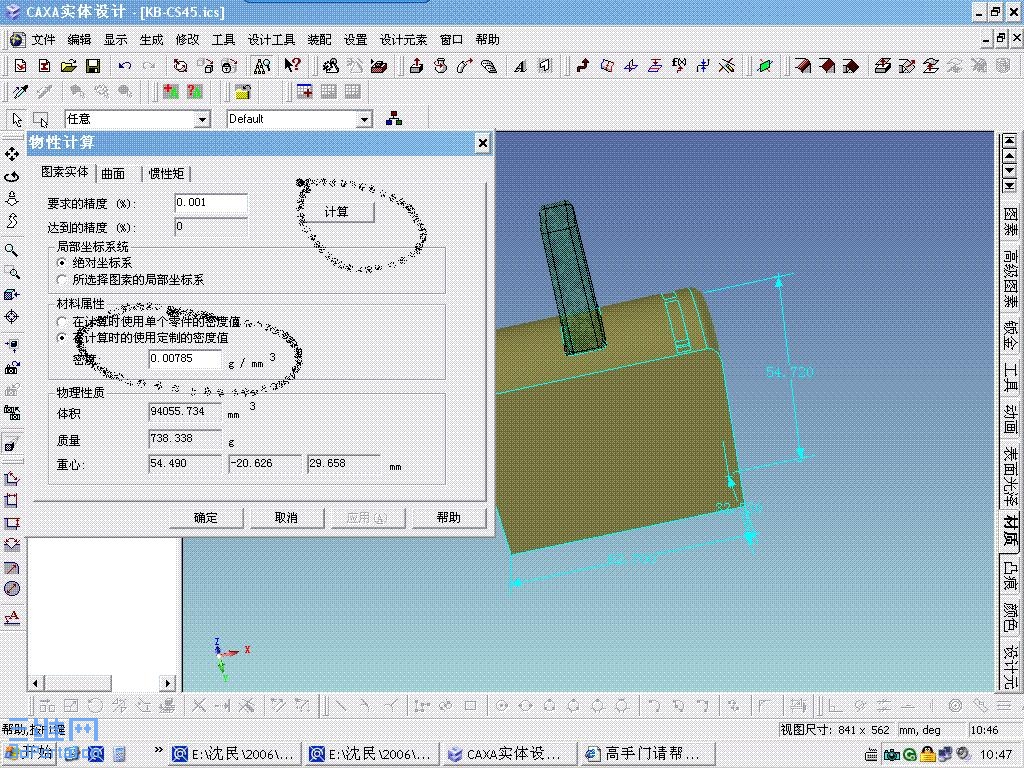
Task: Click the 密度 value field 0.00785
Action: (x=184, y=359)
